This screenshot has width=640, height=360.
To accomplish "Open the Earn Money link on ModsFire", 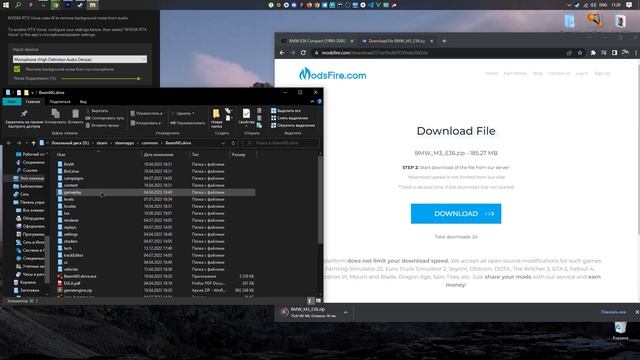I will coord(515,73).
